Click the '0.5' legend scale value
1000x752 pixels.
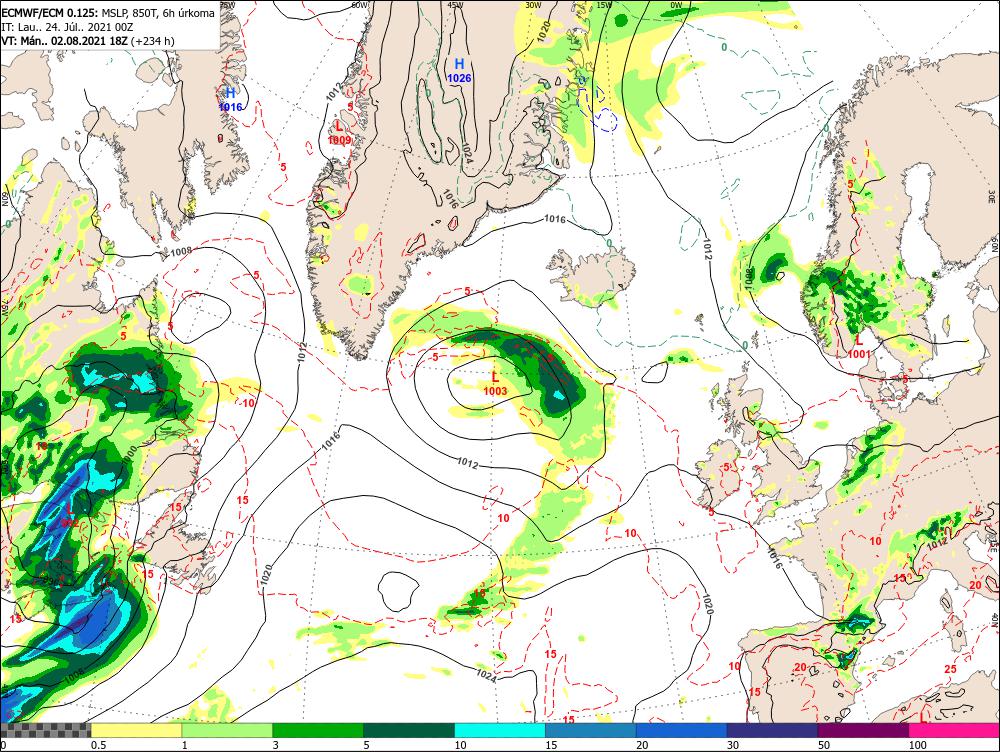coord(98,745)
